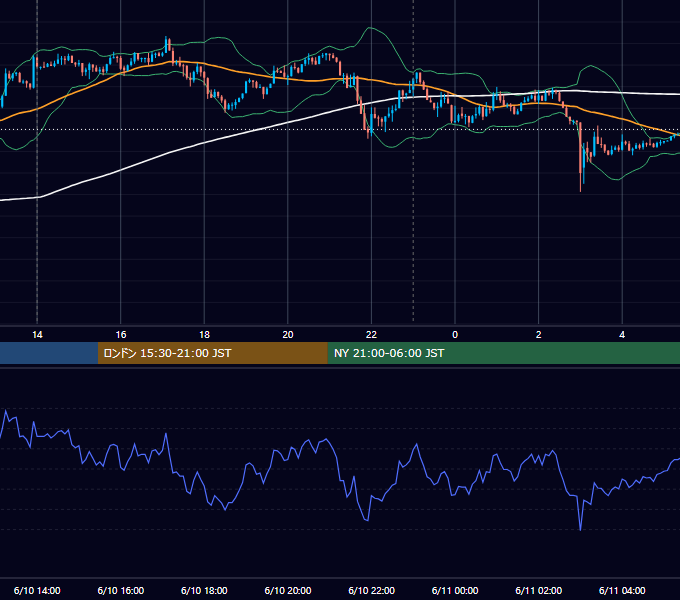Click the 0 hour label on price chart
This screenshot has width=680, height=600.
tap(455, 335)
